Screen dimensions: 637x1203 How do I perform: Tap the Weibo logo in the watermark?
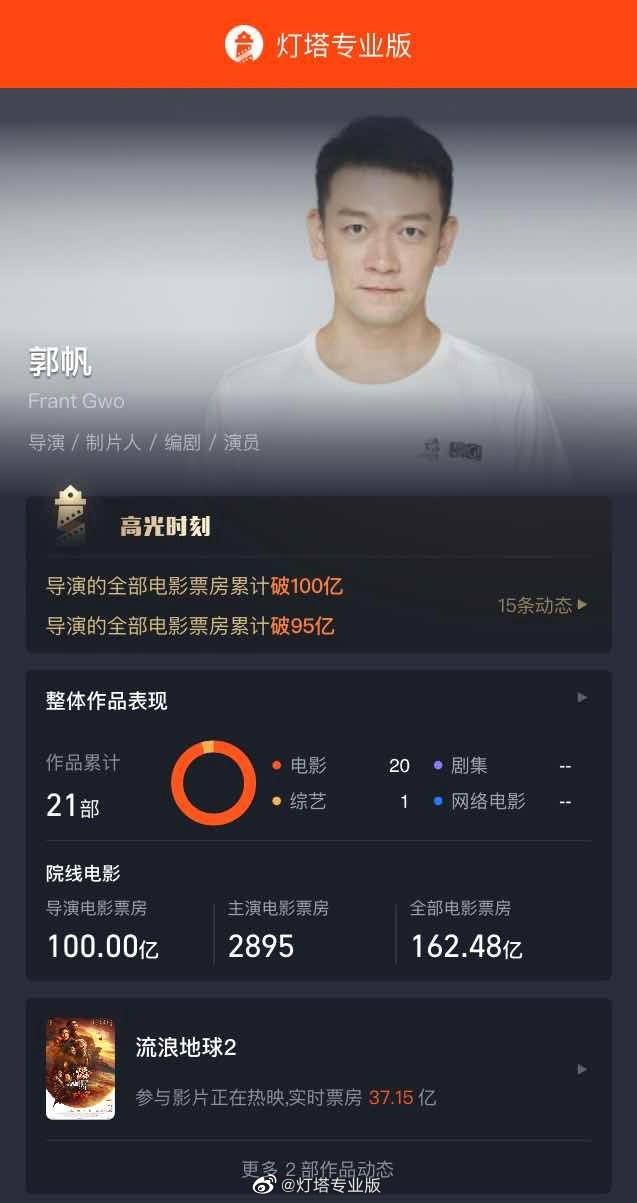point(265,1185)
